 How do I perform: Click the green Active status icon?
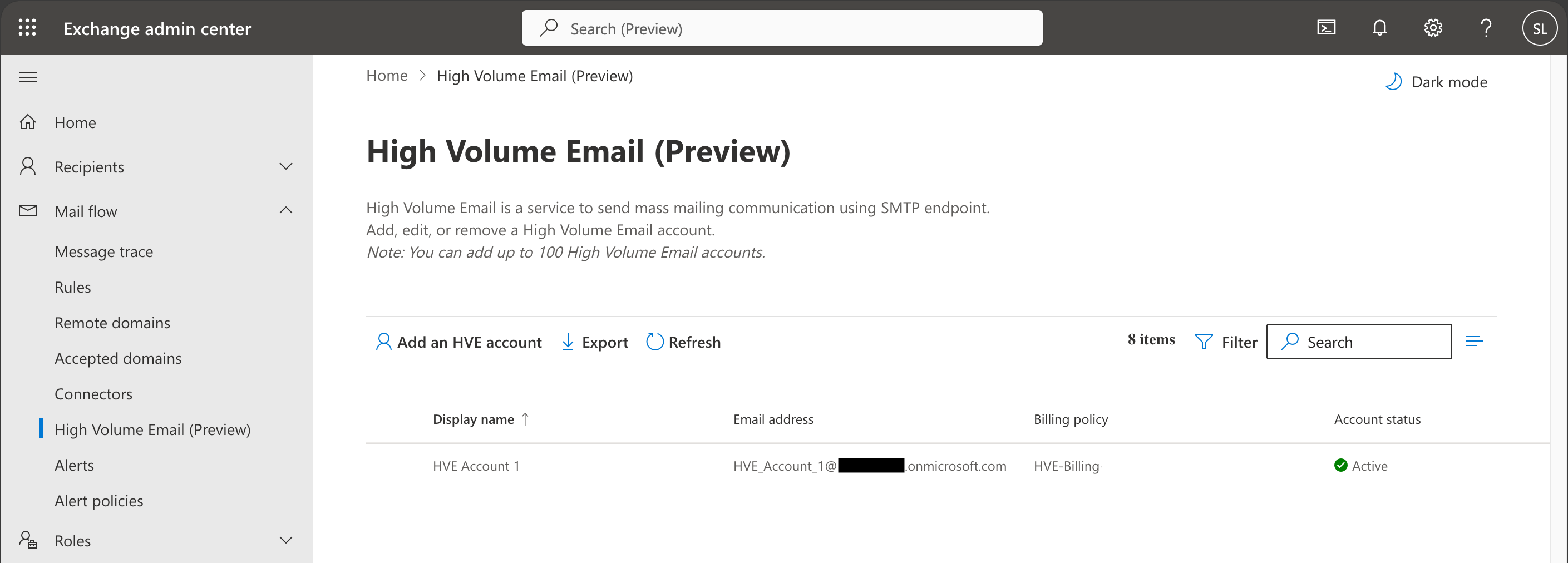click(1340, 466)
